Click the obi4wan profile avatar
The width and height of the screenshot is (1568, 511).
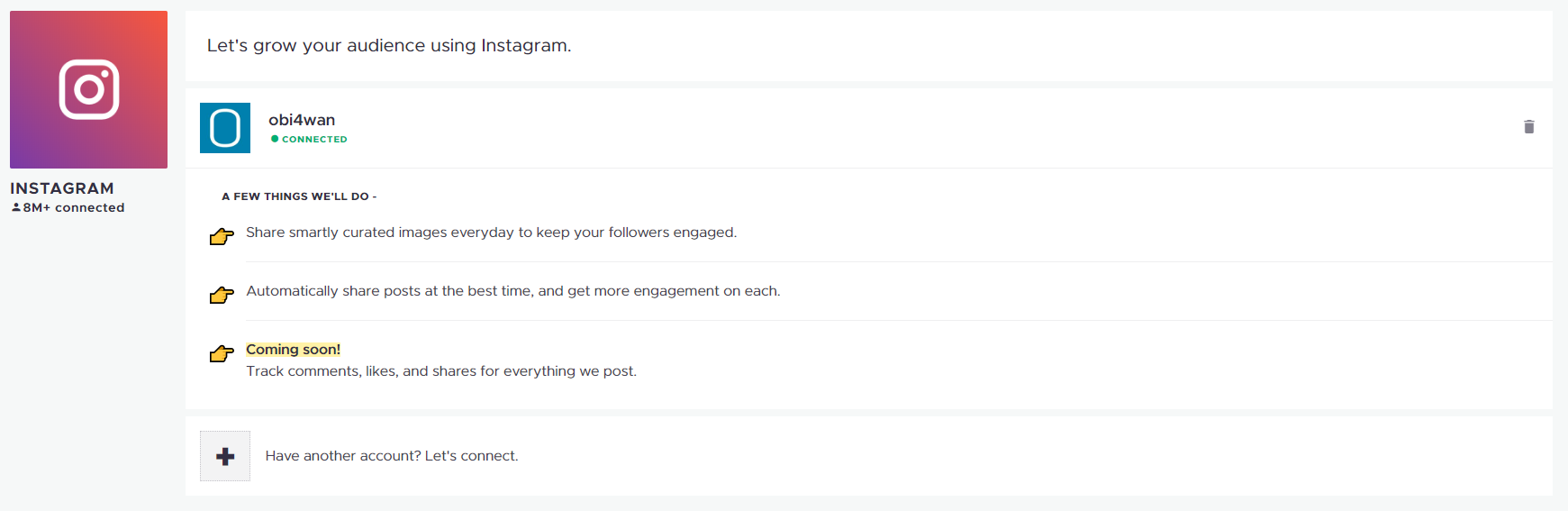(225, 128)
